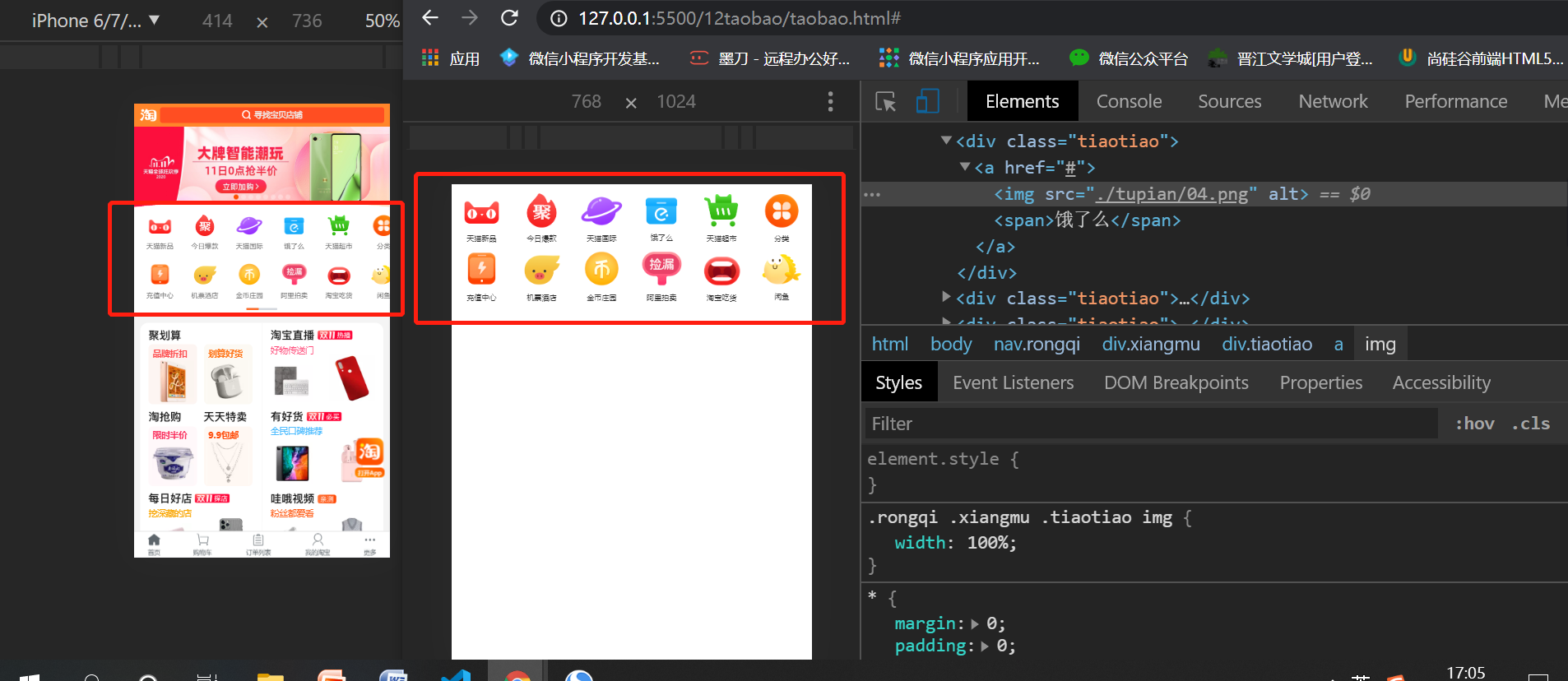1568x681 pixels.
Task: Expand the collapsed div.tiaotiao node
Action: (947, 297)
